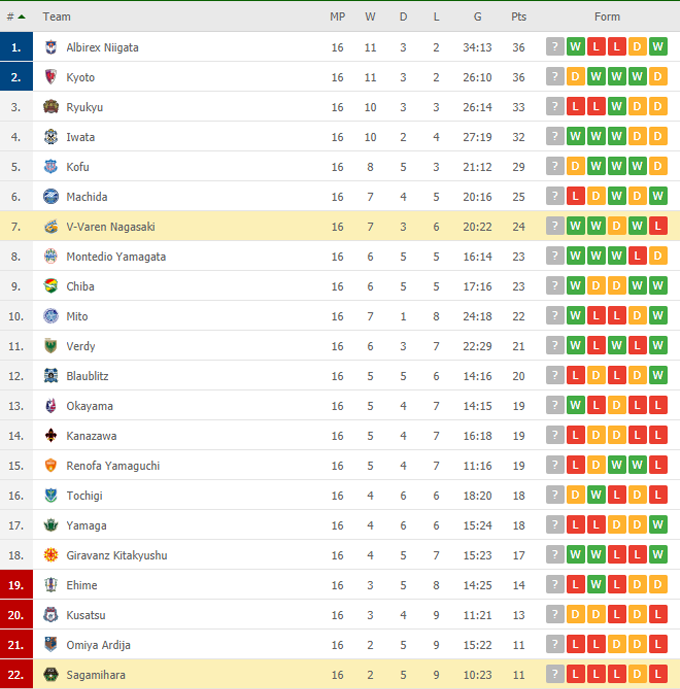Screen dimensions: 680x689
Task: Open the Machida team link
Action: 87,197
